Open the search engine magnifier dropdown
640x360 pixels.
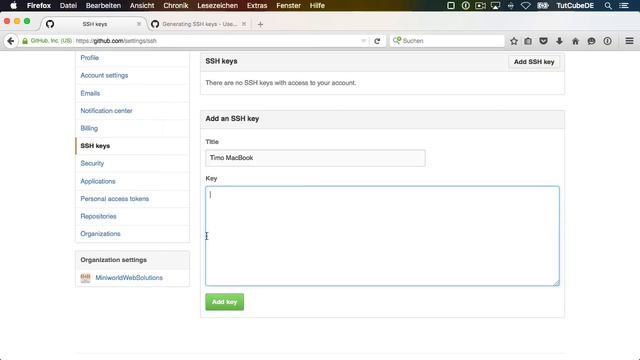(396, 40)
